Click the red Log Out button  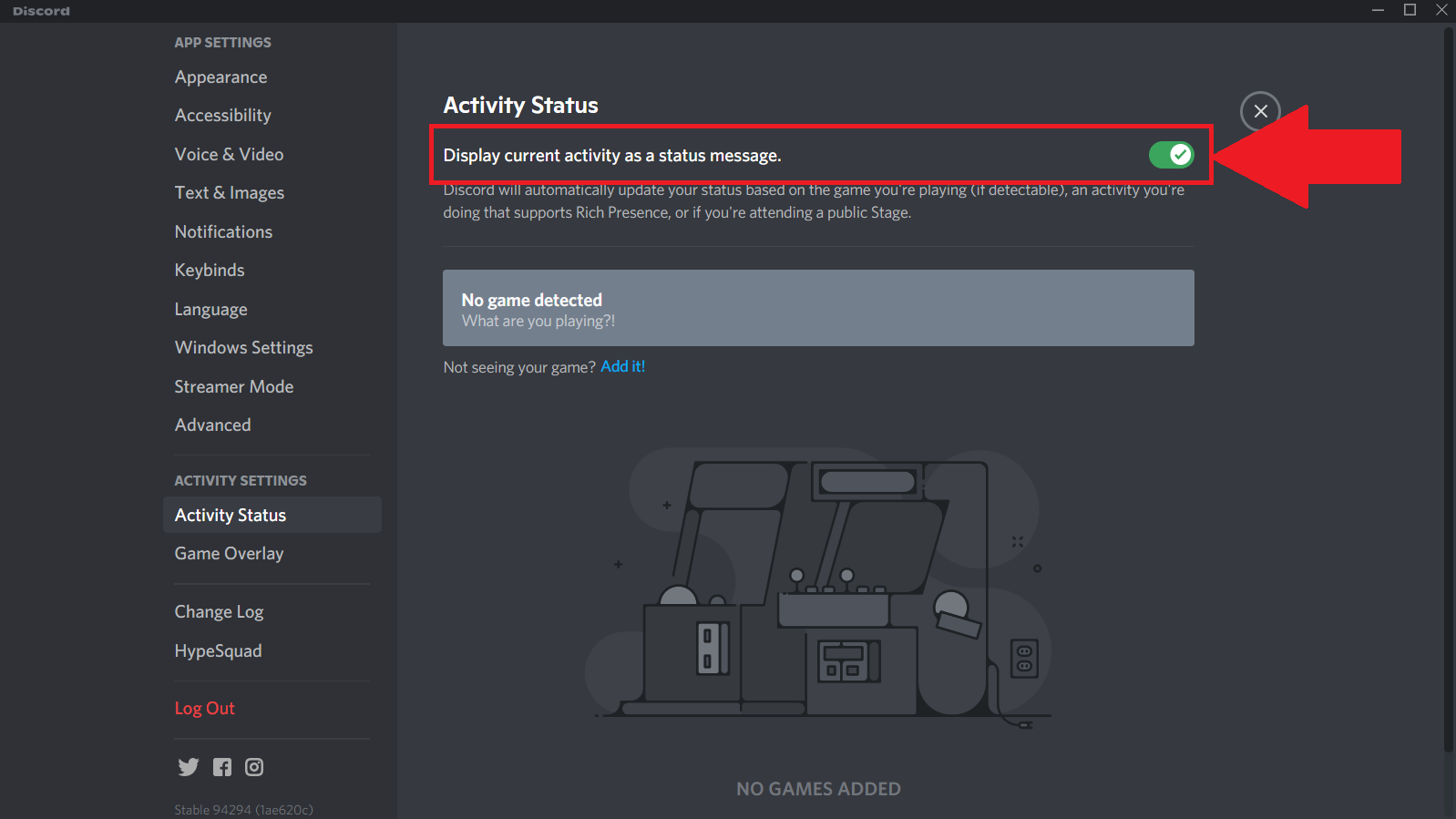[204, 709]
